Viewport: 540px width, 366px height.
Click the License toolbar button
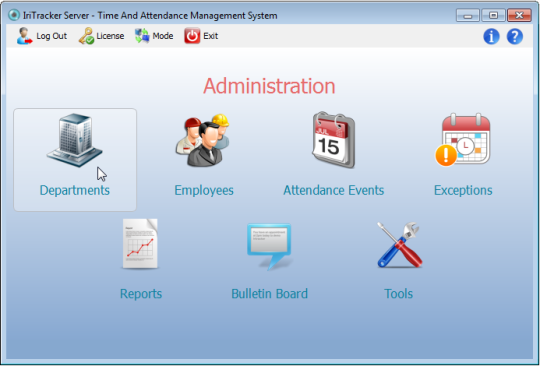(x=101, y=36)
